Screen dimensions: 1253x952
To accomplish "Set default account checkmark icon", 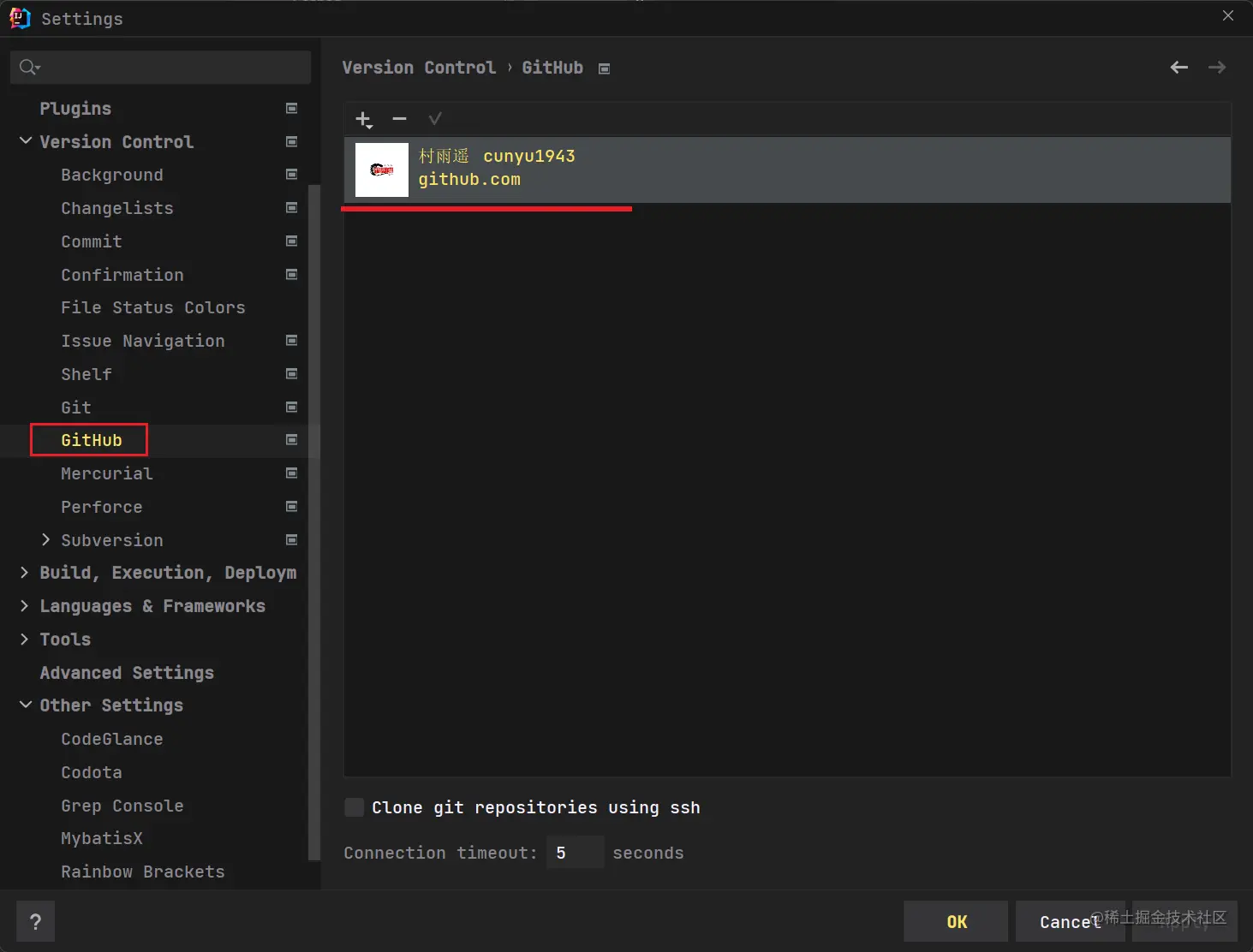I will [x=435, y=119].
